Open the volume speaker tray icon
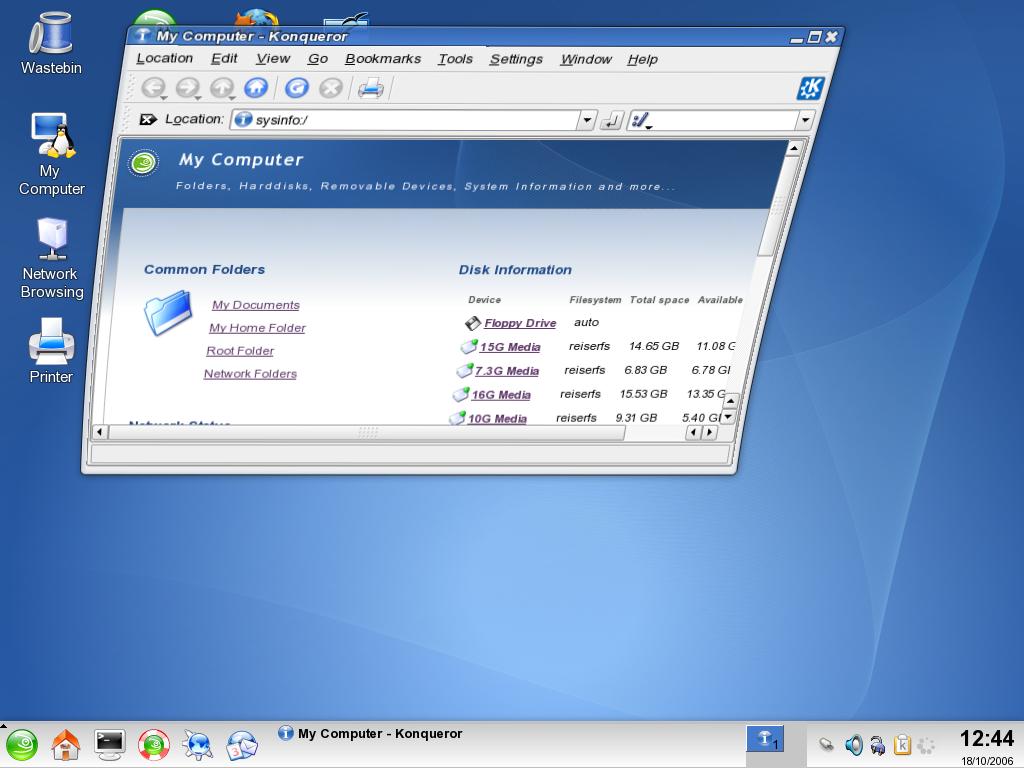This screenshot has width=1024, height=768. click(853, 744)
